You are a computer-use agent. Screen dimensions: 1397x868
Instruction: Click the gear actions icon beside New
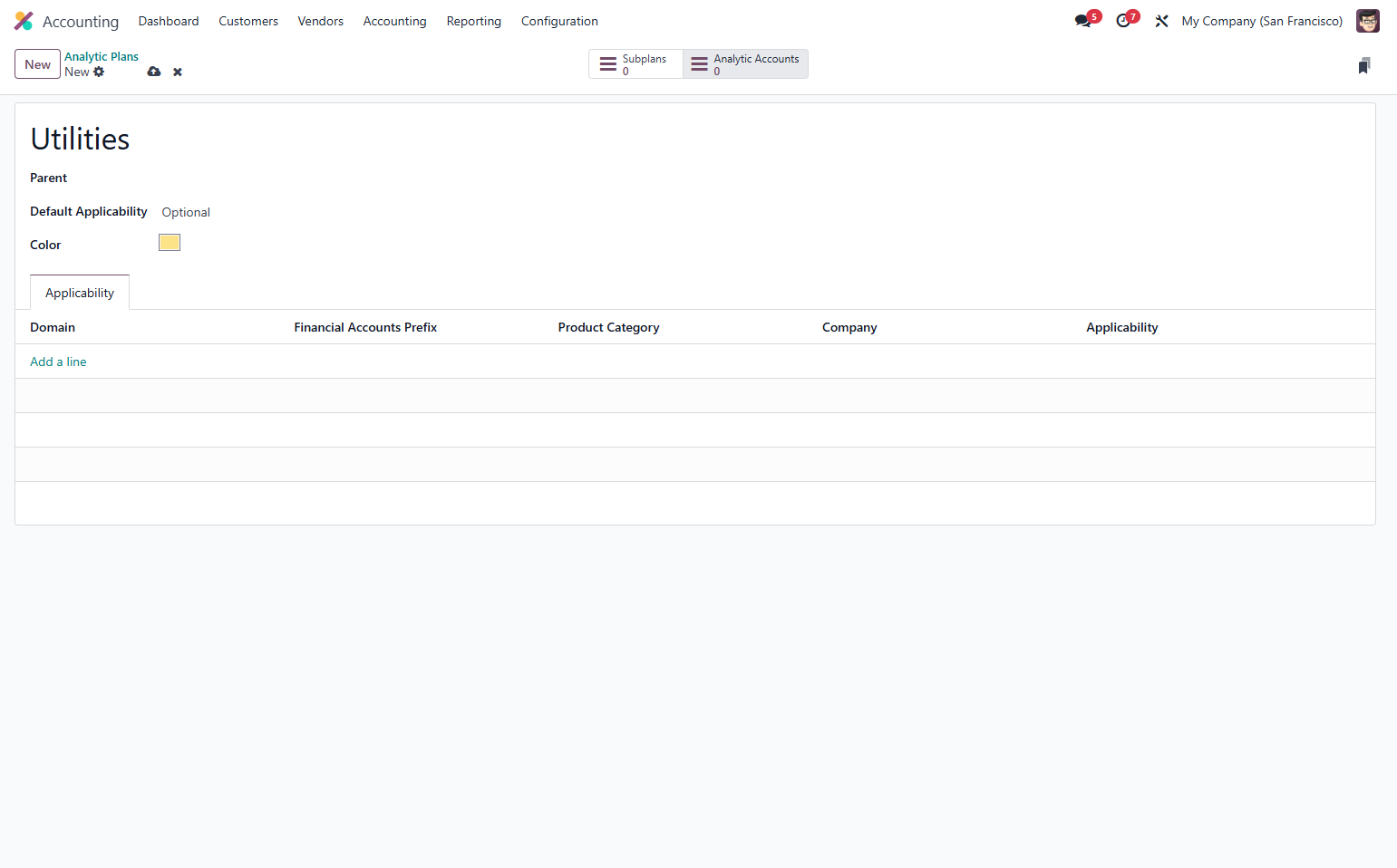click(99, 72)
